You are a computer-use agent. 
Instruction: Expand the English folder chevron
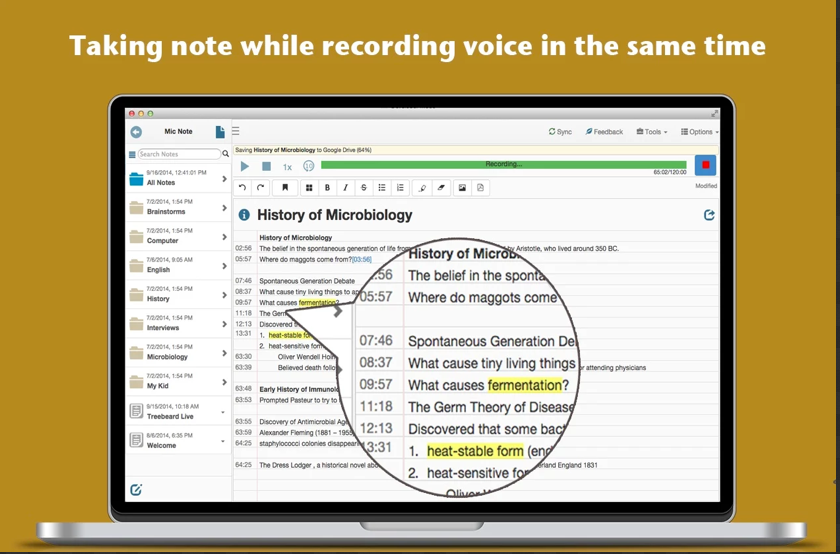pos(224,266)
